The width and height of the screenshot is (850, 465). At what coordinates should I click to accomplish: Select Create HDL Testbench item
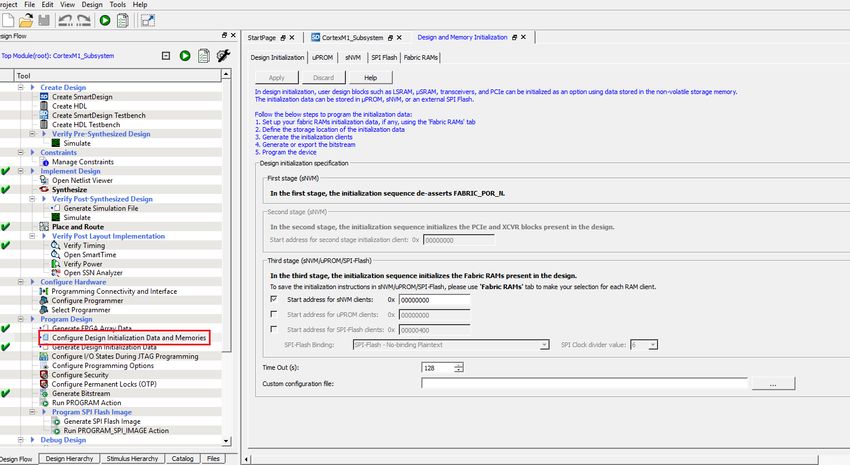(x=86, y=124)
